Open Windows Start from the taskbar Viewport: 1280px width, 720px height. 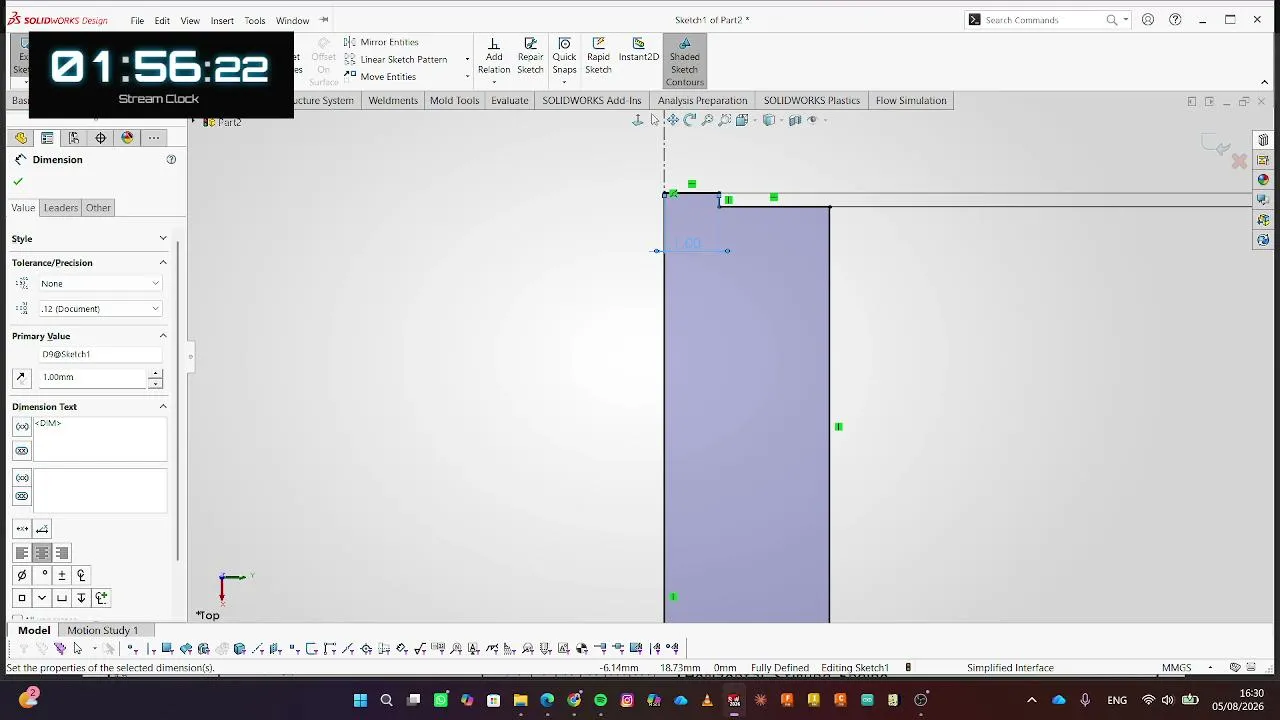(x=360, y=700)
